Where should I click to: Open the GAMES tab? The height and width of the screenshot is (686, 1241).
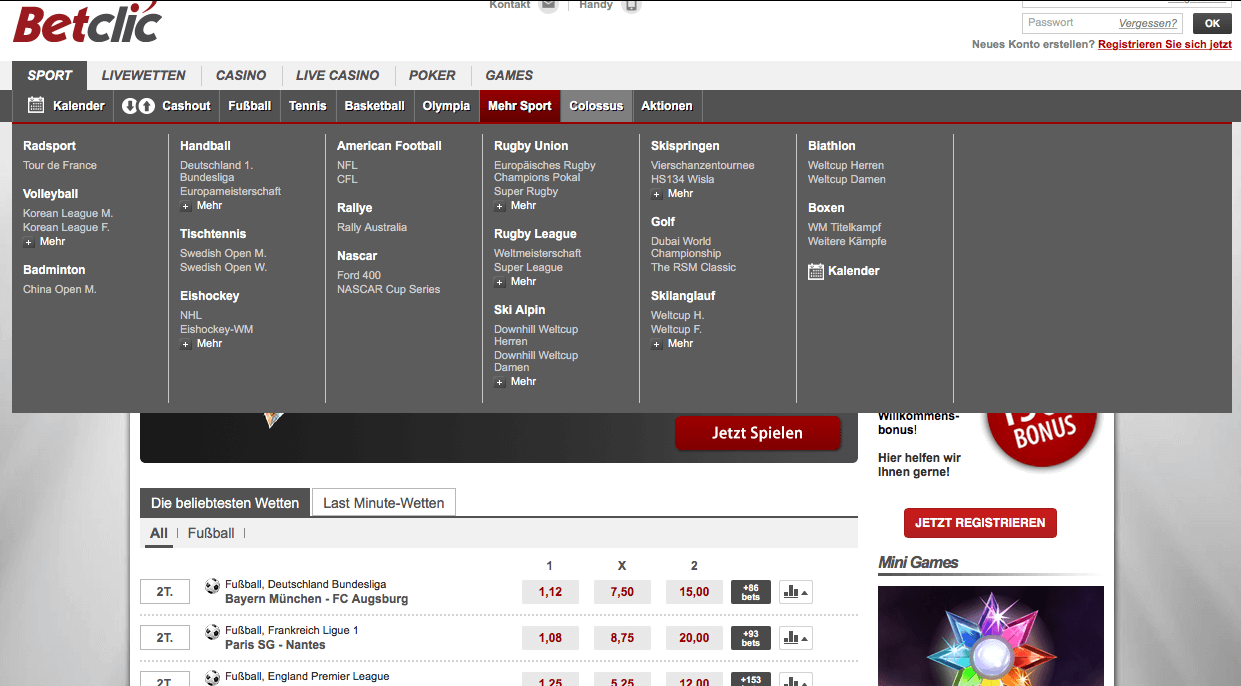pyautogui.click(x=509, y=75)
